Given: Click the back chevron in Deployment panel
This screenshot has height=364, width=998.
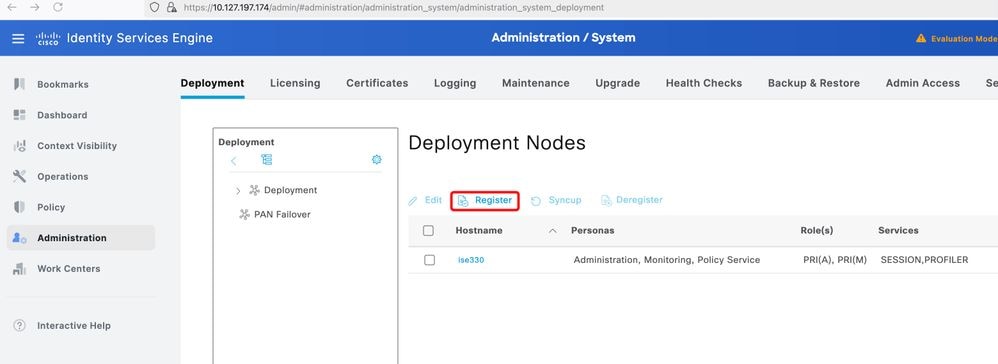Looking at the screenshot, I should tap(234, 161).
